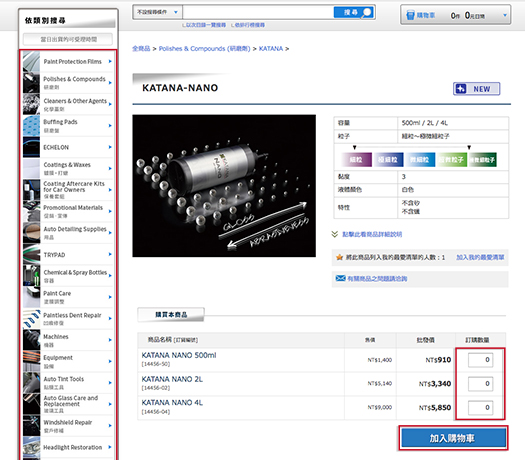This screenshot has height=460, width=525.
Task: Open the KATANA NANO 4L product link
Action: [x=172, y=403]
